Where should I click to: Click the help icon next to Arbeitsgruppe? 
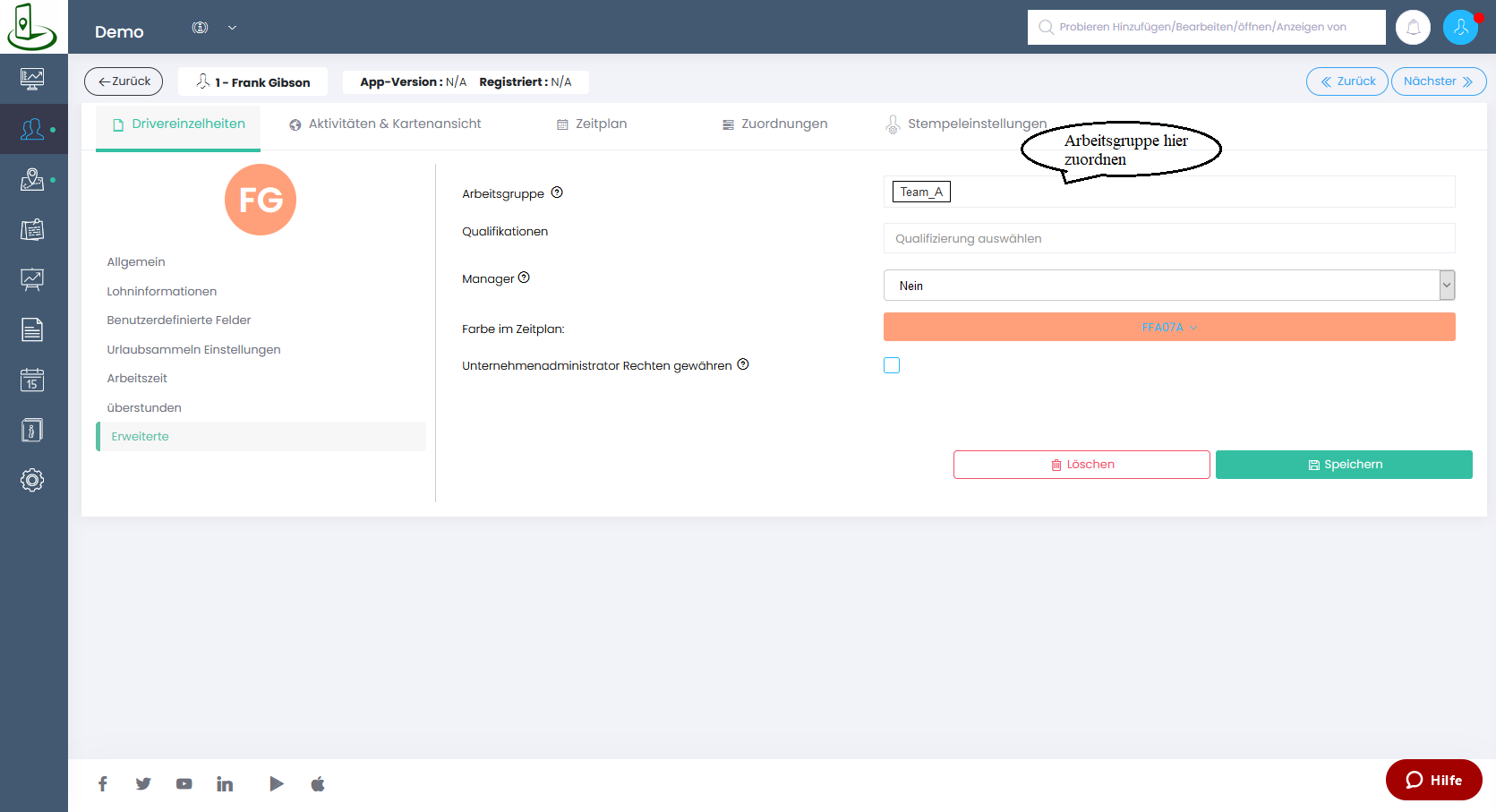[x=557, y=192]
